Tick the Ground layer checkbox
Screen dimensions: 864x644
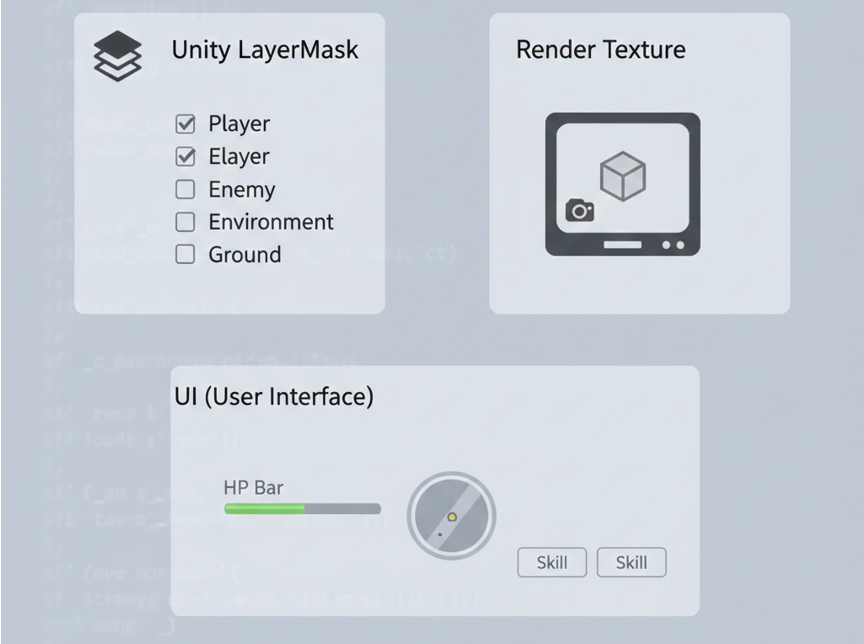tap(185, 255)
